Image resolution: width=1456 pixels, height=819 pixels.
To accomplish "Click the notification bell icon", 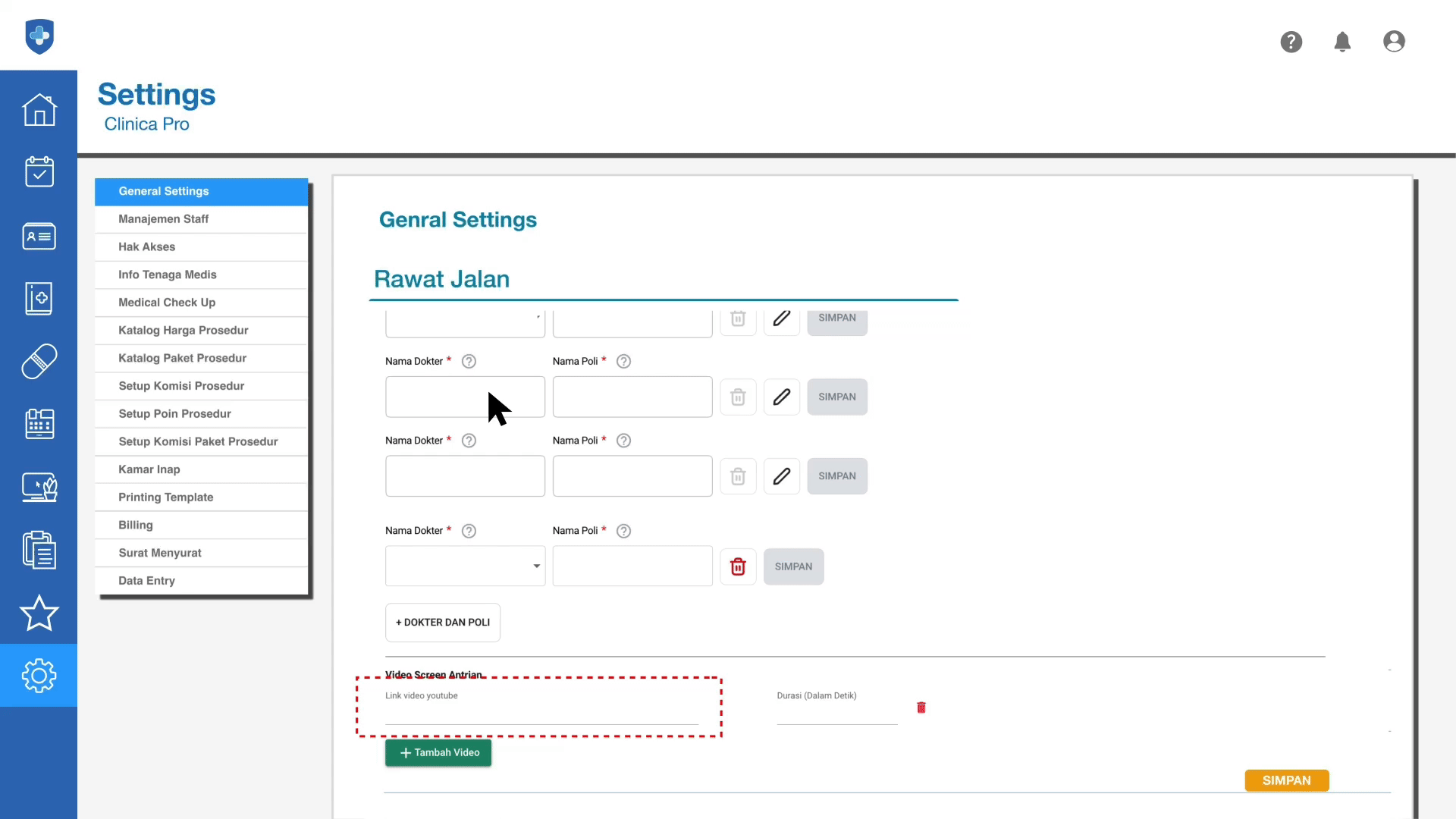I will tap(1342, 42).
